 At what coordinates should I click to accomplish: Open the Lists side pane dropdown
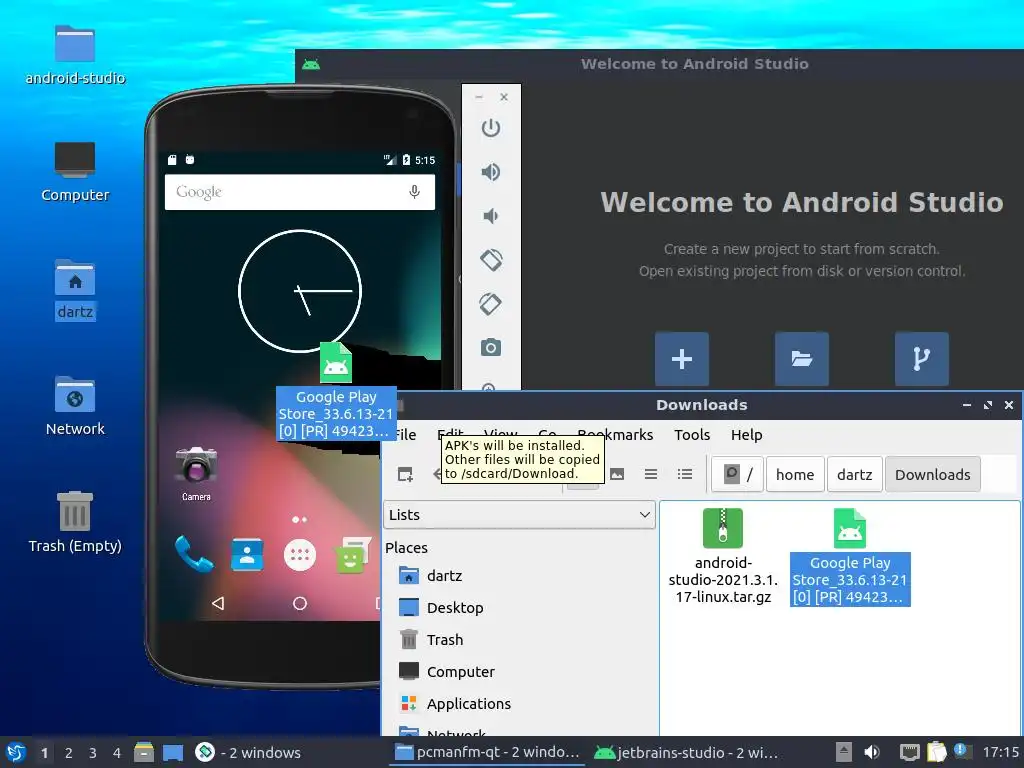[x=519, y=515]
